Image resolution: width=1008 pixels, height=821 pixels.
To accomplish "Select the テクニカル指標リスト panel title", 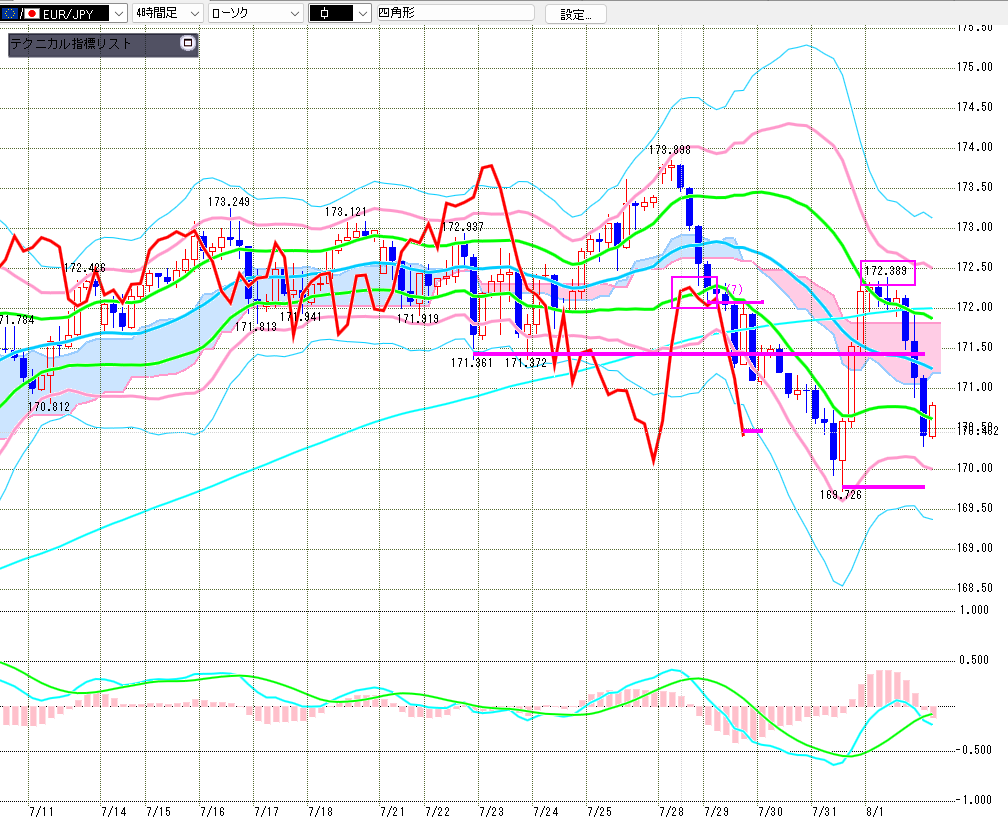I will tap(71, 44).
